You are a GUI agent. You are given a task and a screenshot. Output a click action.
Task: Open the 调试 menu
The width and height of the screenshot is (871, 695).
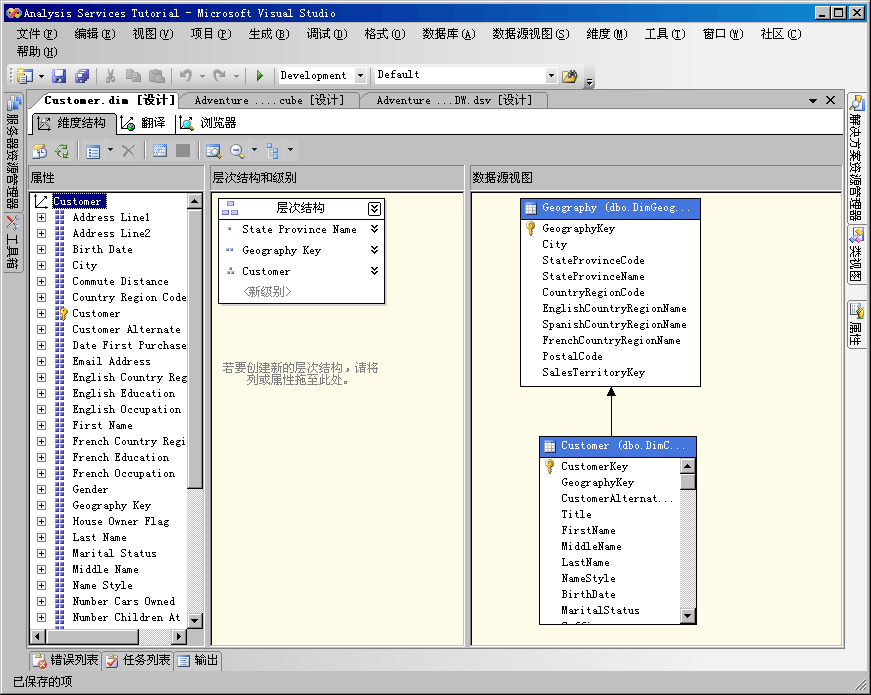tap(326, 34)
